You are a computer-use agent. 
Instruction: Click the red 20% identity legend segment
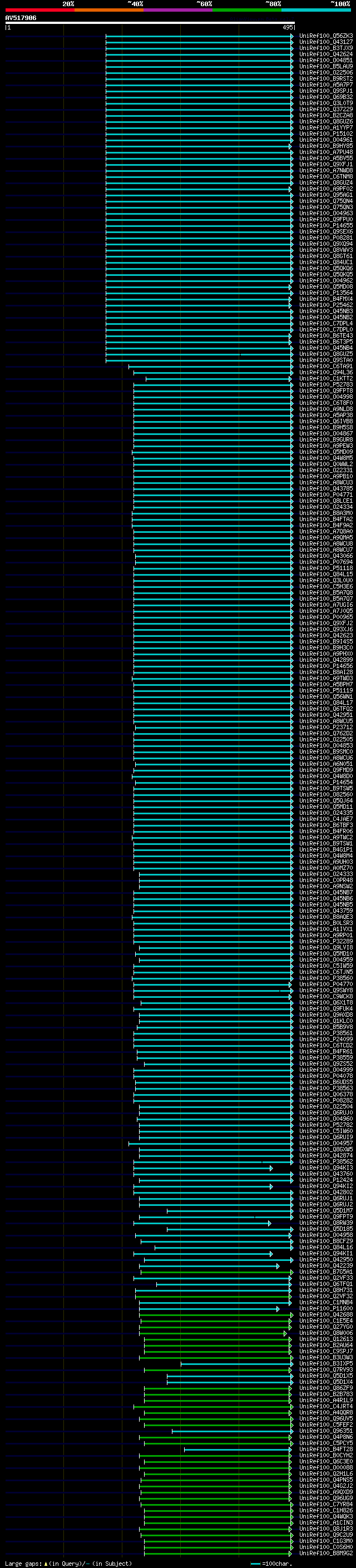click(39, 10)
